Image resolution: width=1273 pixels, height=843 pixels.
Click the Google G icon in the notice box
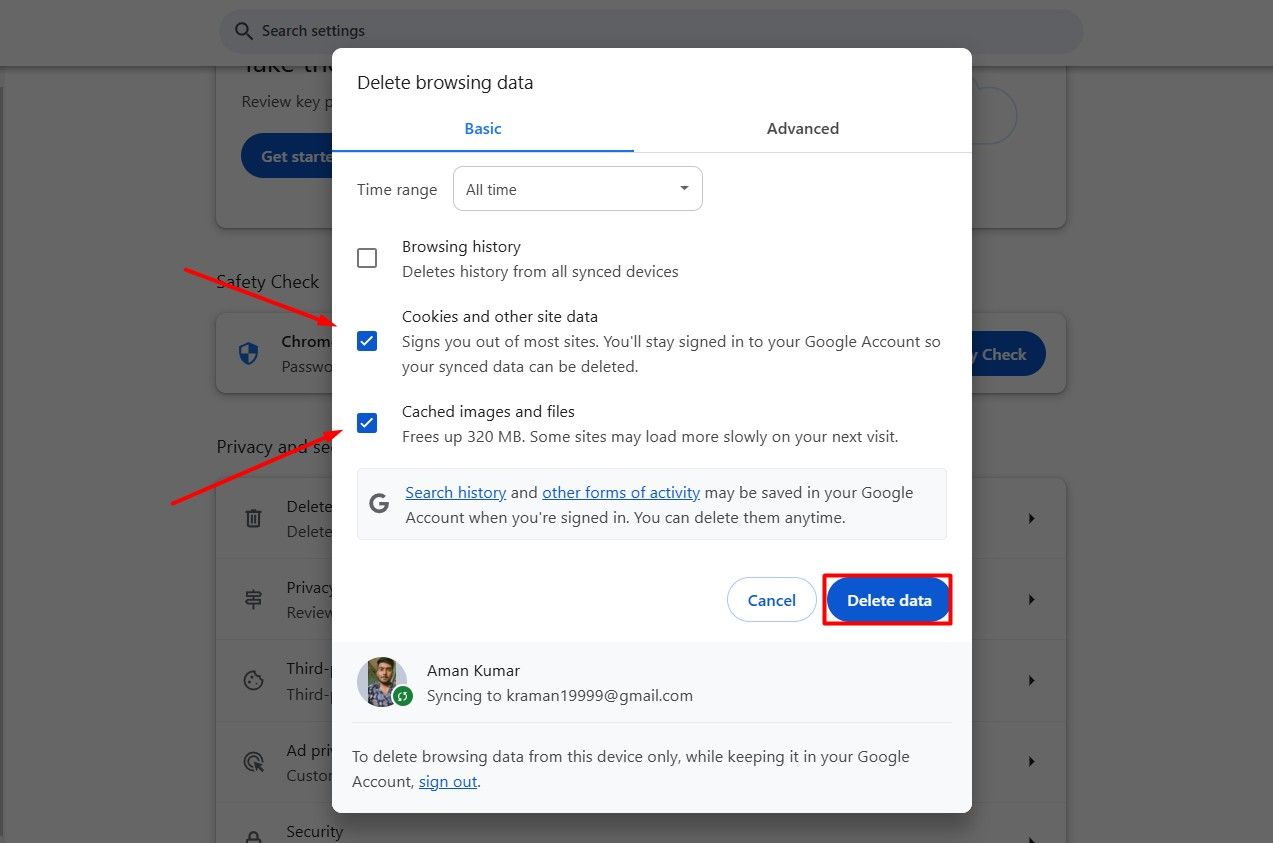tap(378, 503)
